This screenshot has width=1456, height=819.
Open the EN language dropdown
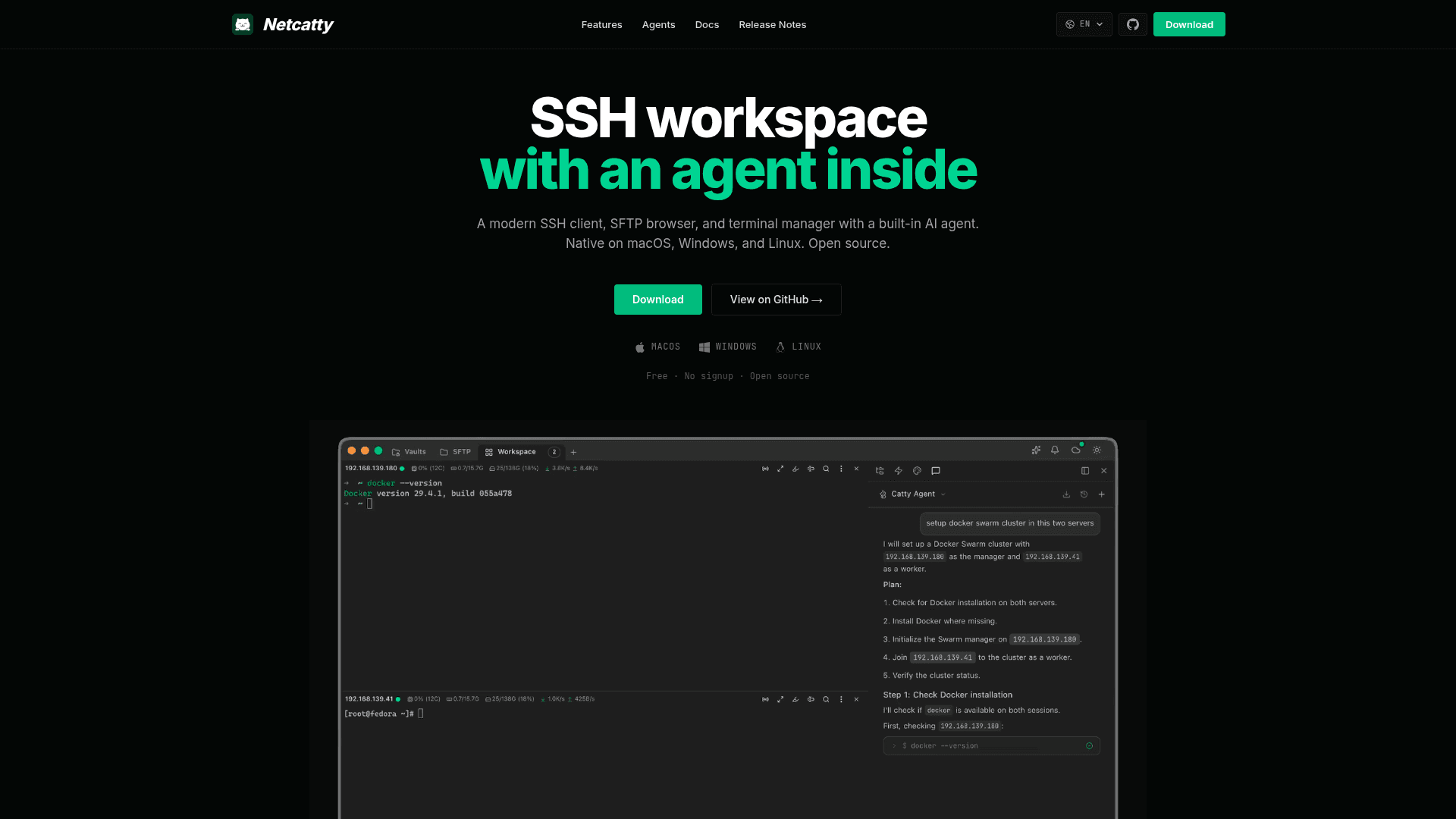1084,24
